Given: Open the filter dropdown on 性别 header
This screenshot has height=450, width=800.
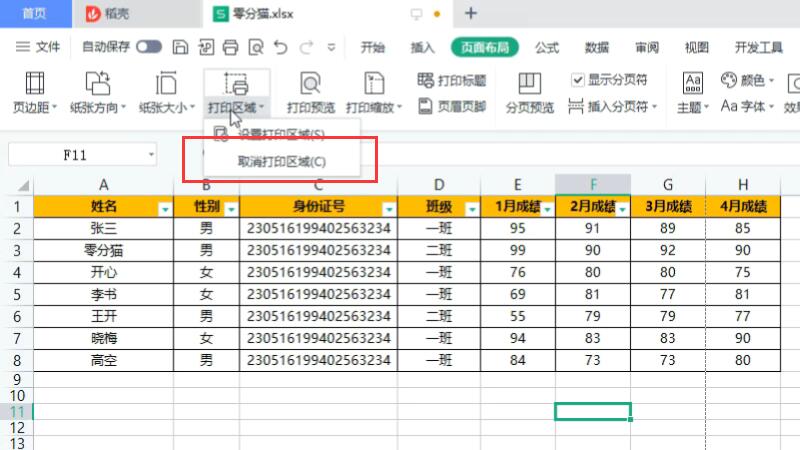Looking at the screenshot, I should [x=231, y=208].
